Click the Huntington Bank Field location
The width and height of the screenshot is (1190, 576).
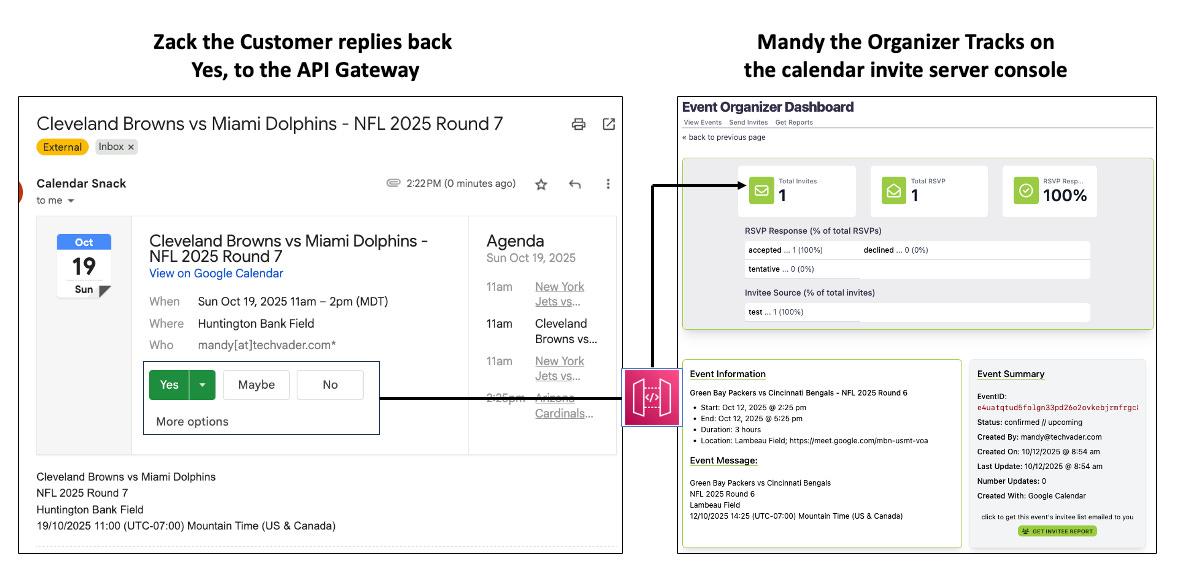pos(257,323)
